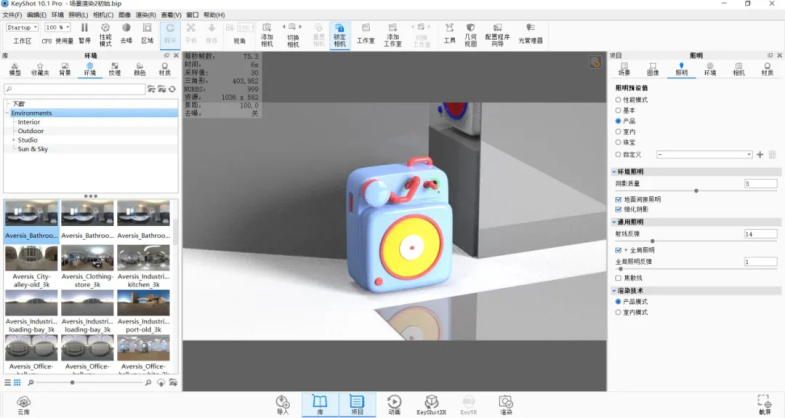Click the 导入 import icon in bottom bar
This screenshot has height=418, width=785.
pyautogui.click(x=282, y=403)
